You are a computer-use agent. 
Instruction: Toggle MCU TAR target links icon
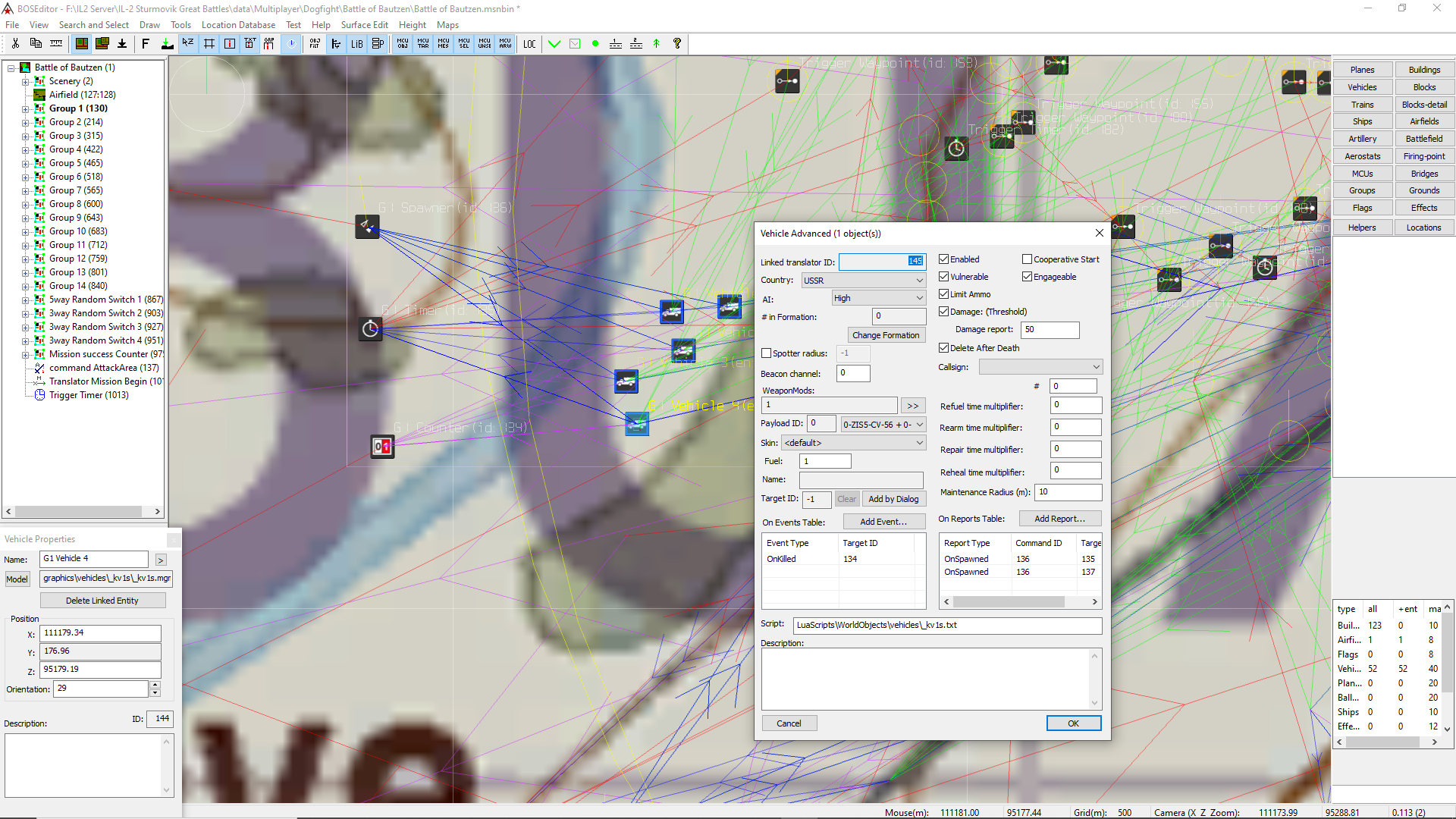(423, 44)
